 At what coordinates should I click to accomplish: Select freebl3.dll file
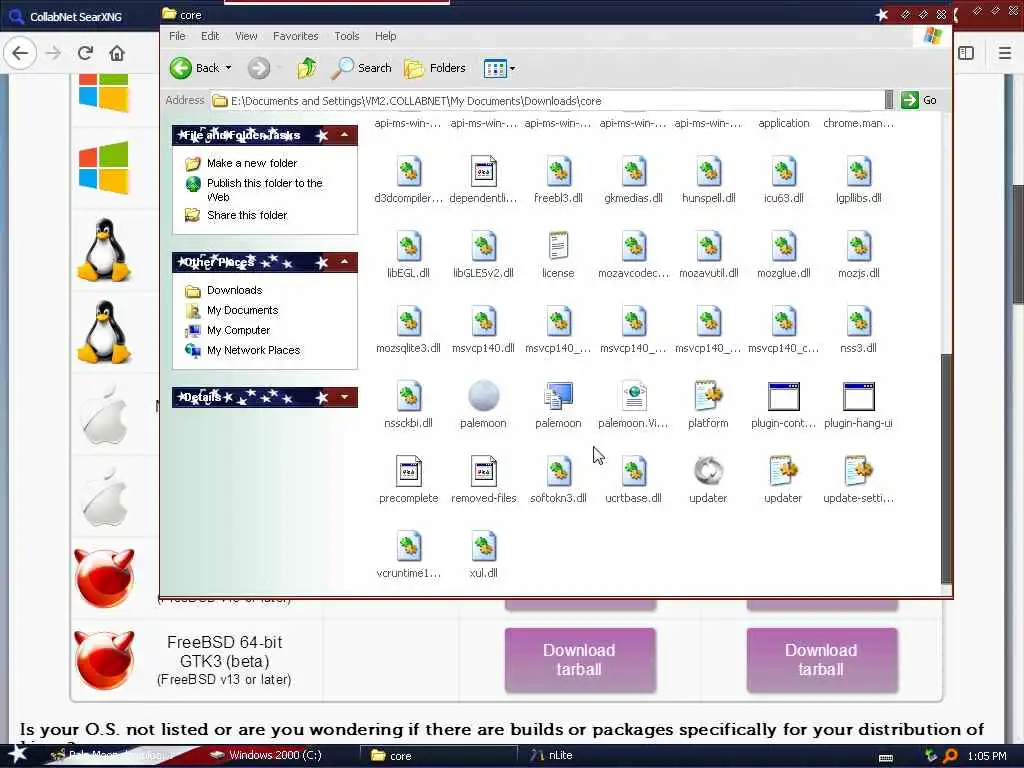click(x=558, y=172)
